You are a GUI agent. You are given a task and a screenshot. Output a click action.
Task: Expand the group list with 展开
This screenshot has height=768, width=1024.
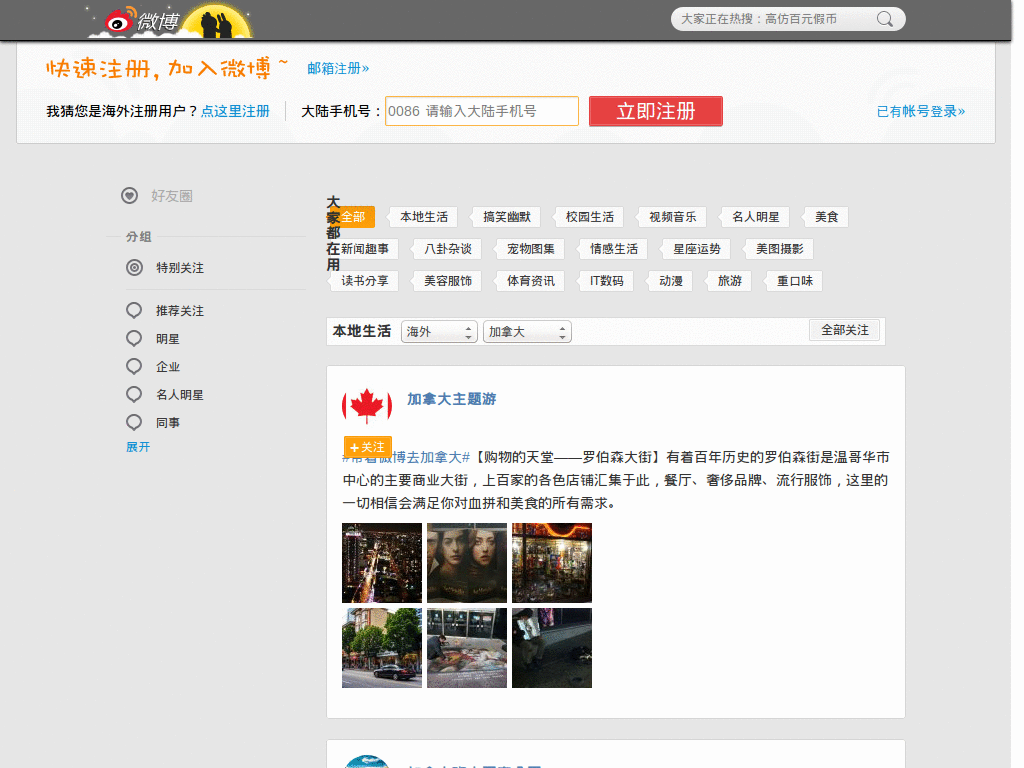coord(138,447)
